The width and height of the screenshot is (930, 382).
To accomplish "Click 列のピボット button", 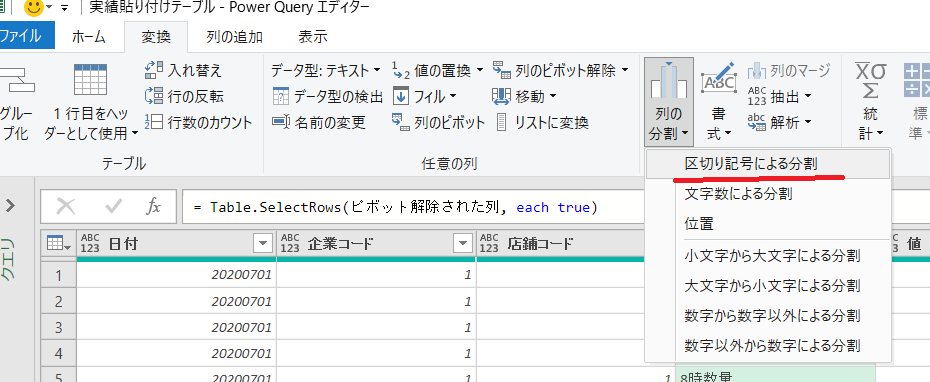I will (438, 123).
